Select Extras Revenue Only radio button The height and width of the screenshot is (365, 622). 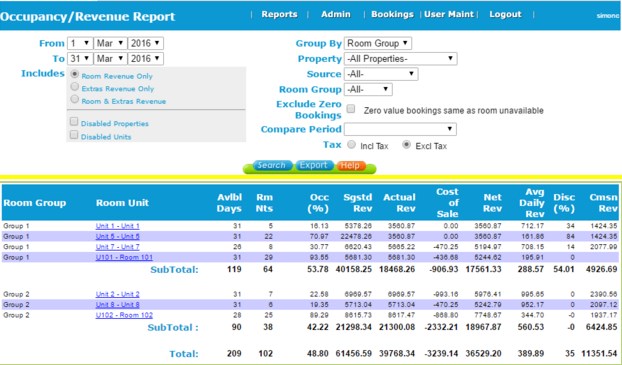click(74, 86)
